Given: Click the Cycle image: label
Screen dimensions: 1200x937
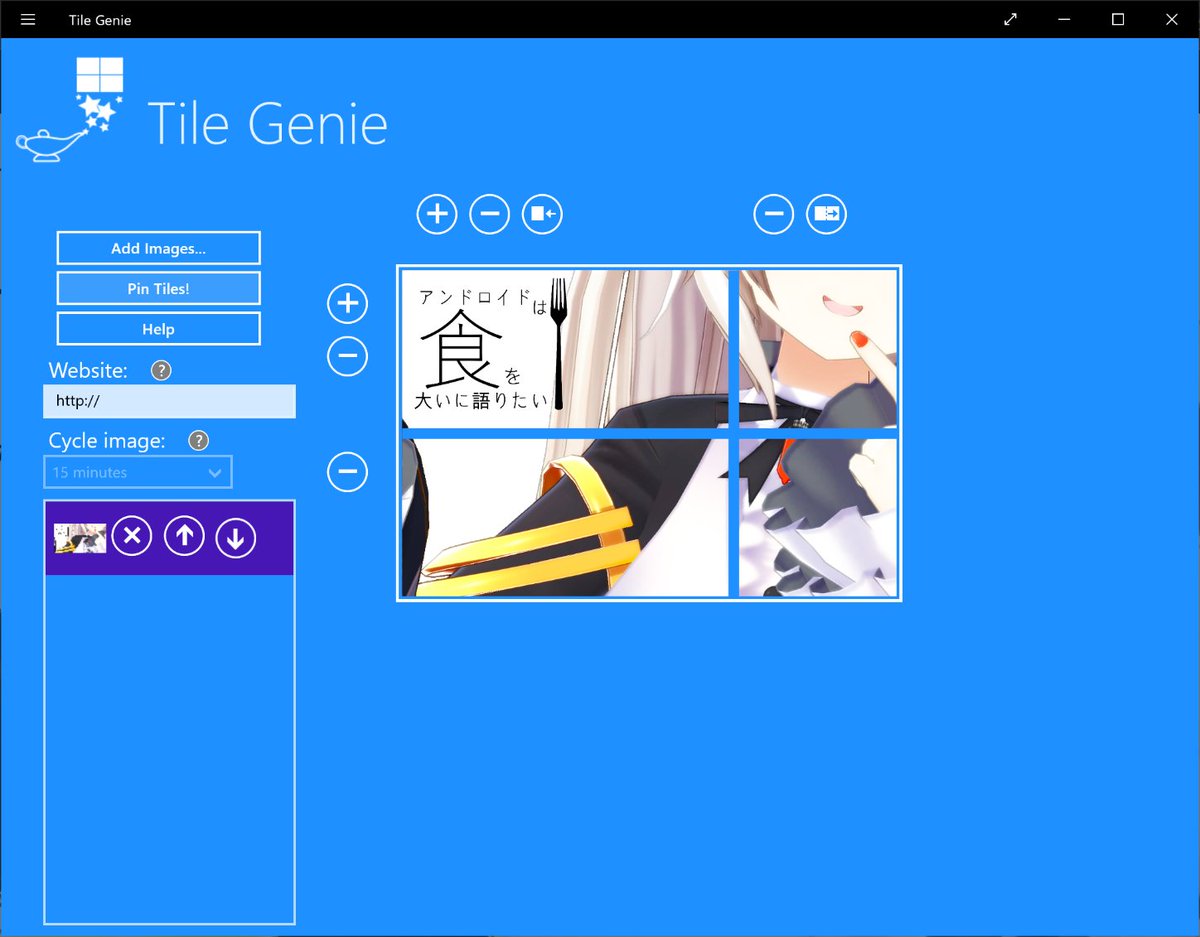Looking at the screenshot, I should [107, 440].
